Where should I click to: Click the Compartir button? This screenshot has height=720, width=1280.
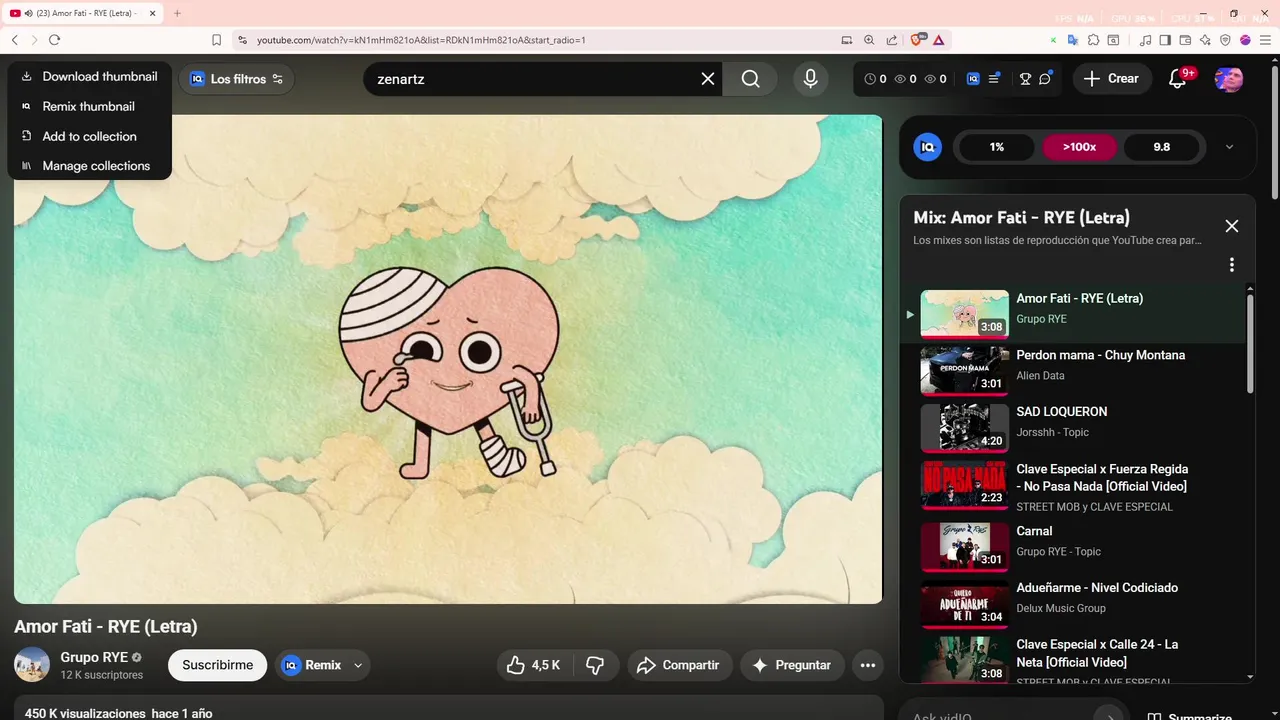click(x=680, y=665)
